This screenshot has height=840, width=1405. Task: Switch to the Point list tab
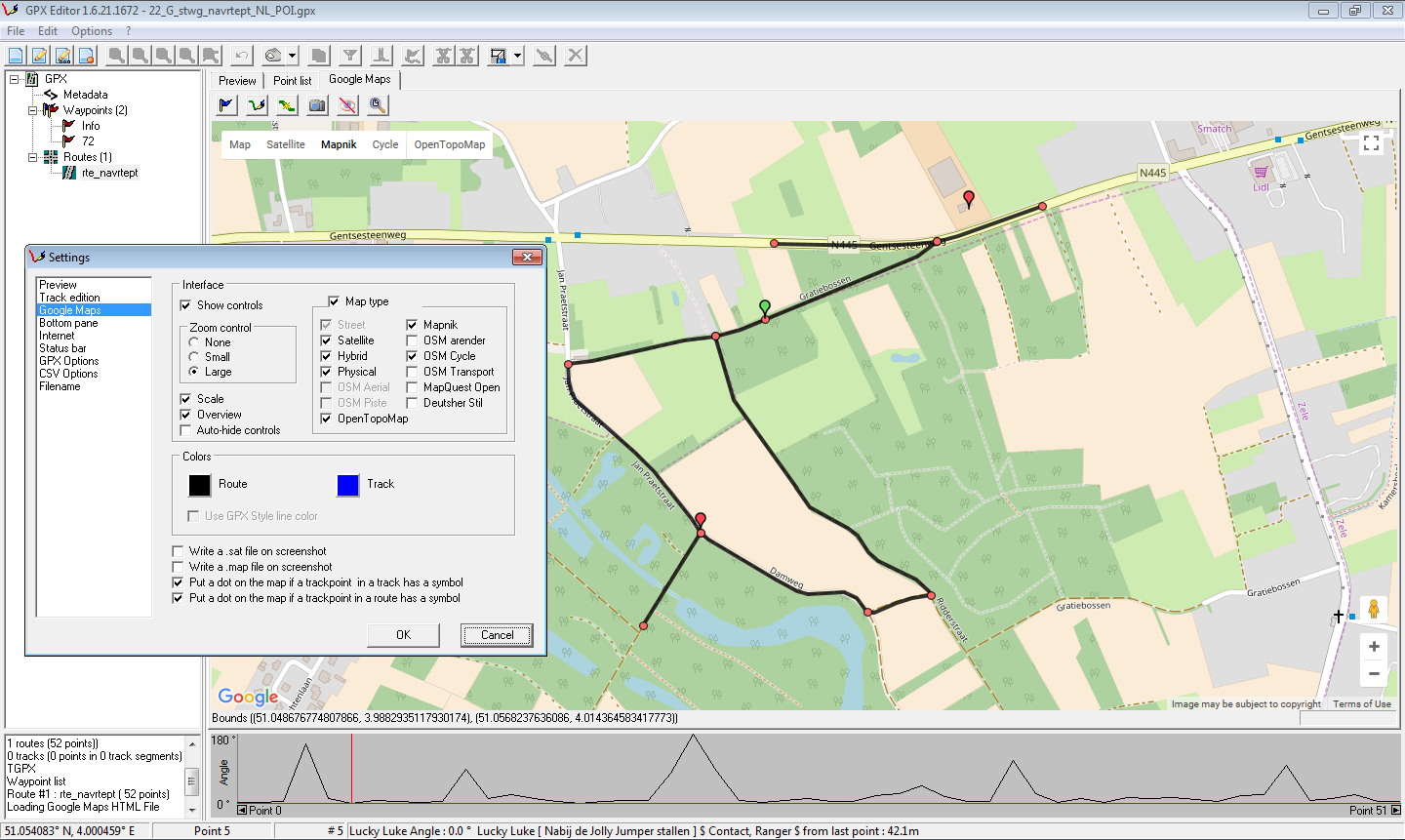point(292,81)
